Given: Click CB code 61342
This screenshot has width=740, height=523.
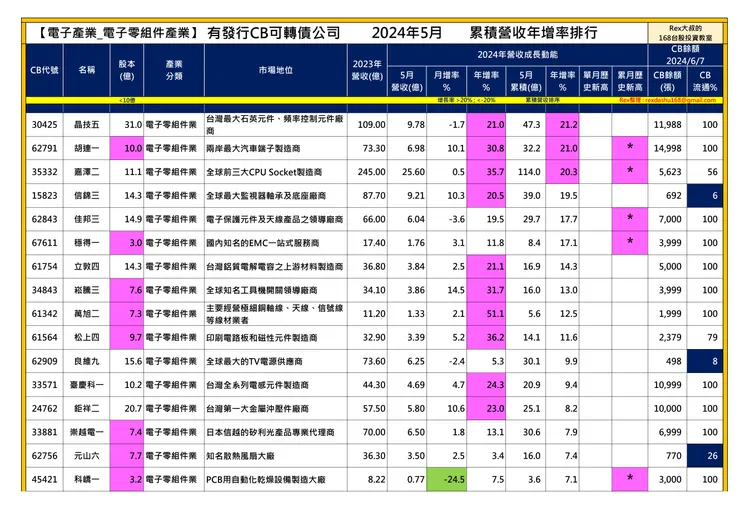Looking at the screenshot, I should [x=44, y=313].
